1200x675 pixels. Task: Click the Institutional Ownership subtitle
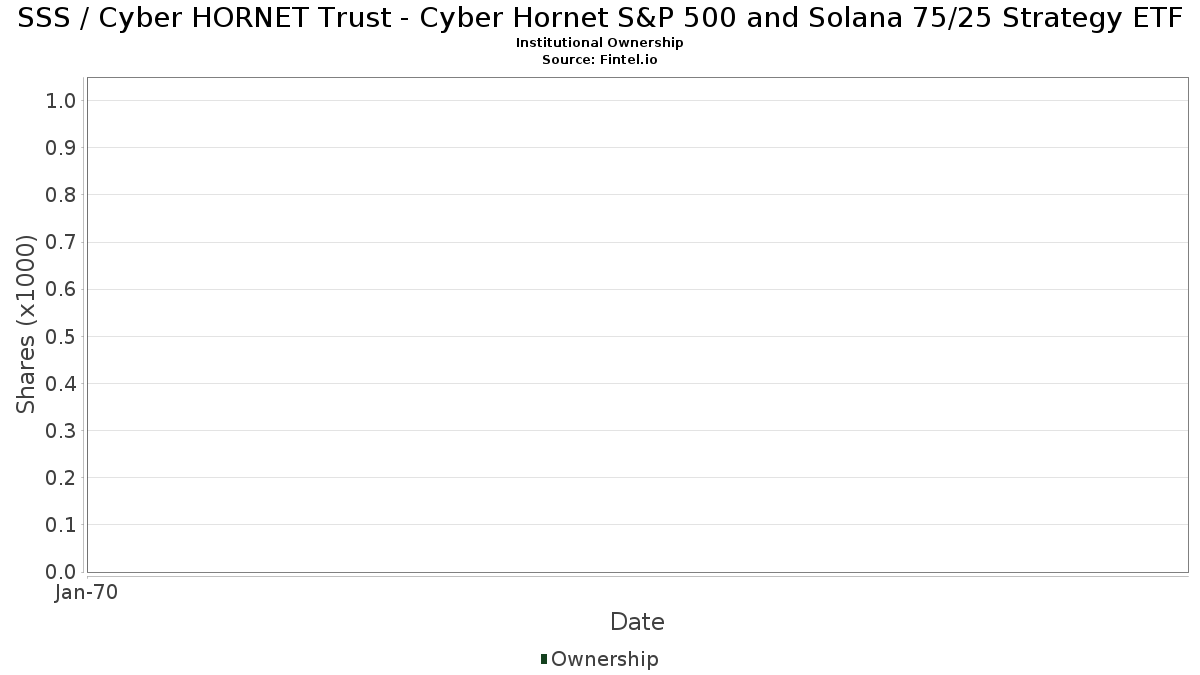[599, 43]
